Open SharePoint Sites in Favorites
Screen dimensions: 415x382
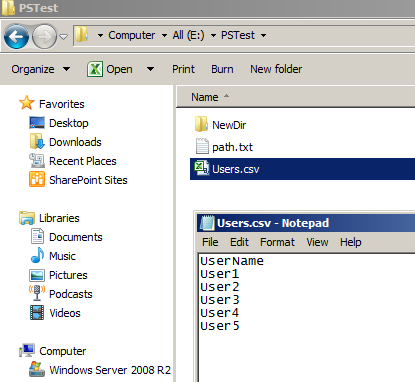pos(88,180)
